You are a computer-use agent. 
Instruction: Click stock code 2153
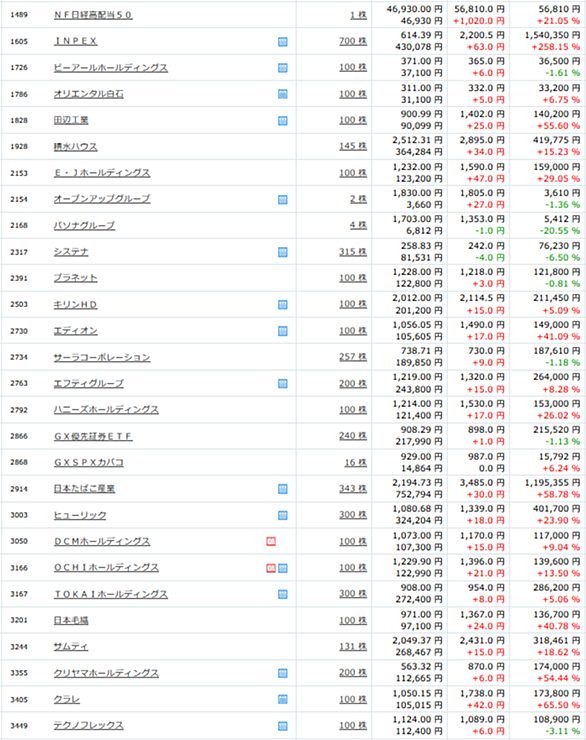(x=19, y=173)
